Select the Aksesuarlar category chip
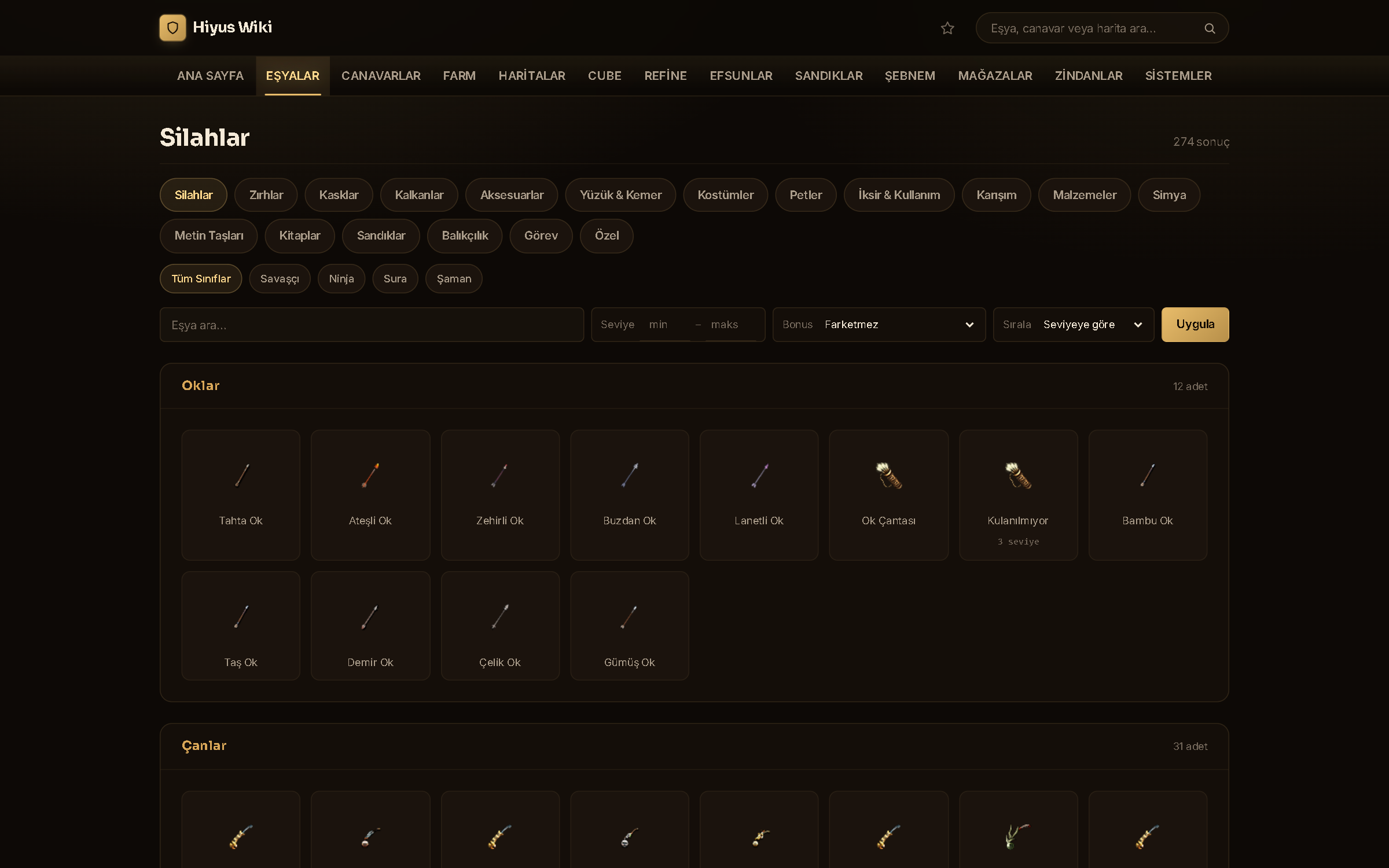 [x=512, y=195]
